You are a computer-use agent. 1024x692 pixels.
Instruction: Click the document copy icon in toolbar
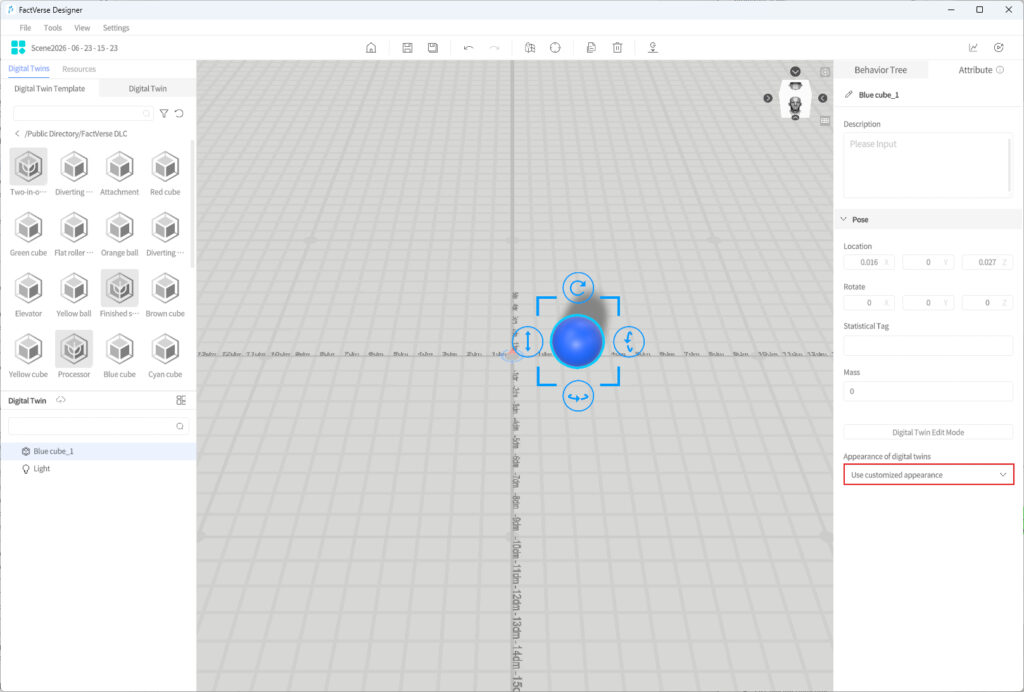pyautogui.click(x=591, y=48)
